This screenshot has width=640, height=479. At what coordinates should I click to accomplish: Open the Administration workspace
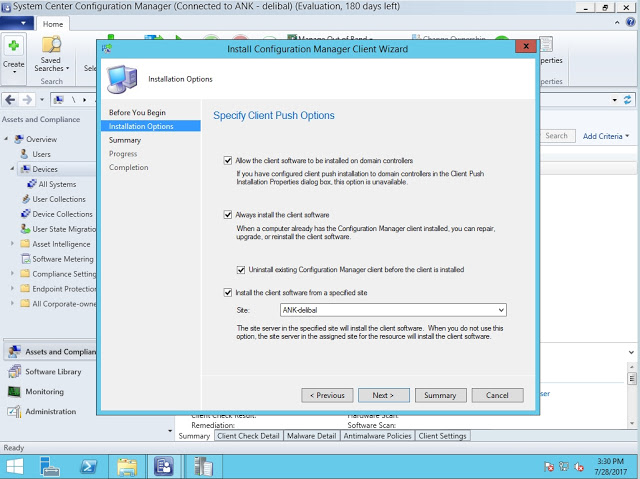[x=14, y=412]
